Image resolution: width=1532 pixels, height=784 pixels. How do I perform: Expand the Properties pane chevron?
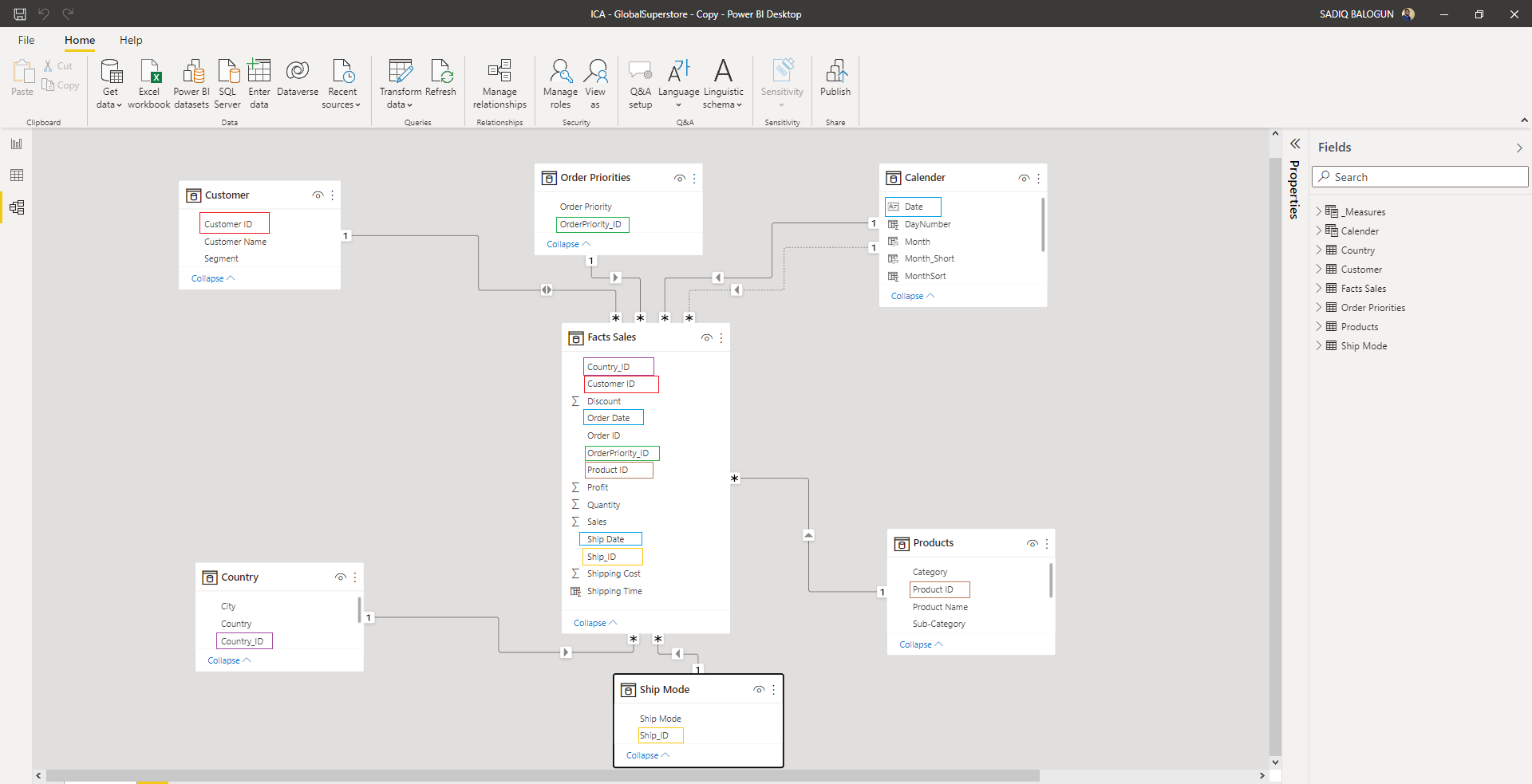coord(1295,144)
